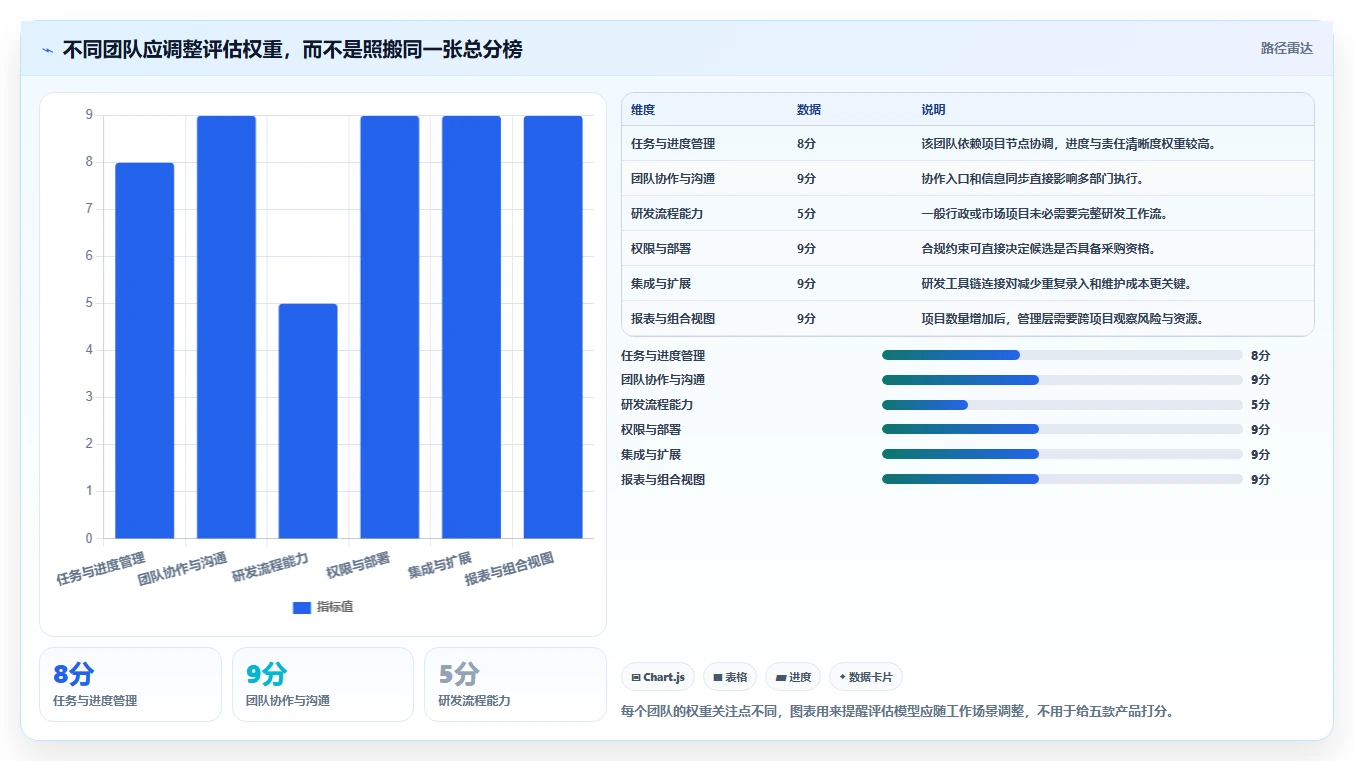Screen dimensions: 1354x761
Task: Click the 团队协作与沟通 progress bar
Action: pyautogui.click(x=1062, y=380)
